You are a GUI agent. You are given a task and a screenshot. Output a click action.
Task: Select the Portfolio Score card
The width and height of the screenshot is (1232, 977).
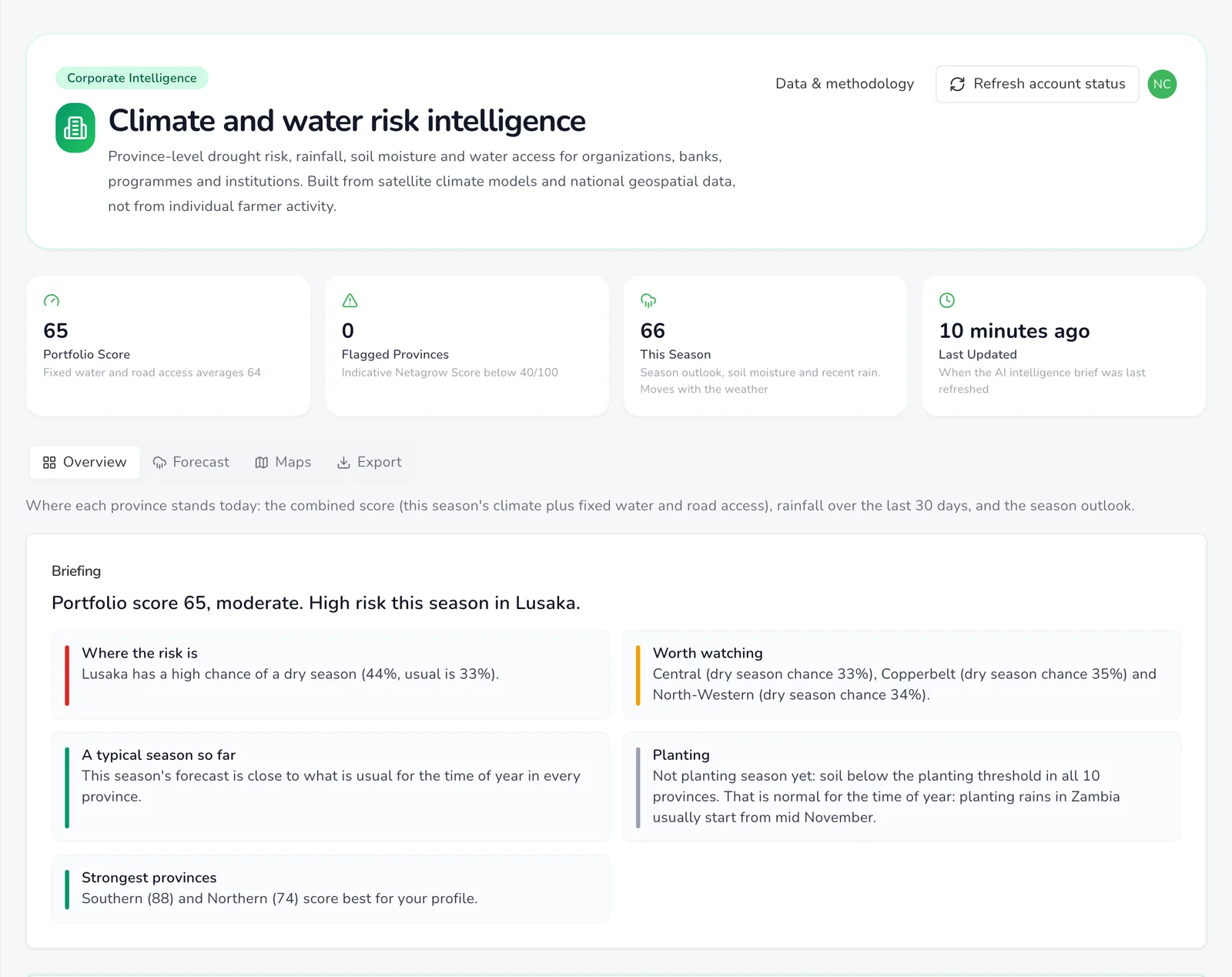click(169, 346)
